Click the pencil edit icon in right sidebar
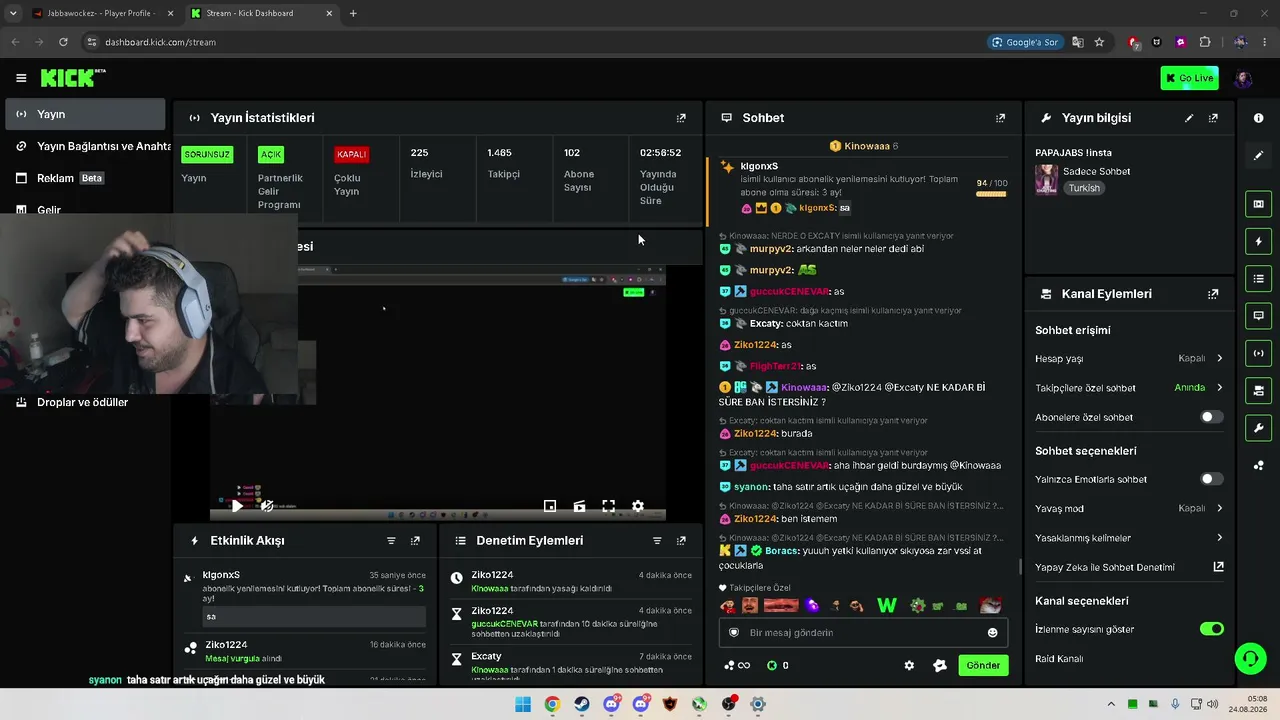The image size is (1280, 720). tap(1258, 155)
